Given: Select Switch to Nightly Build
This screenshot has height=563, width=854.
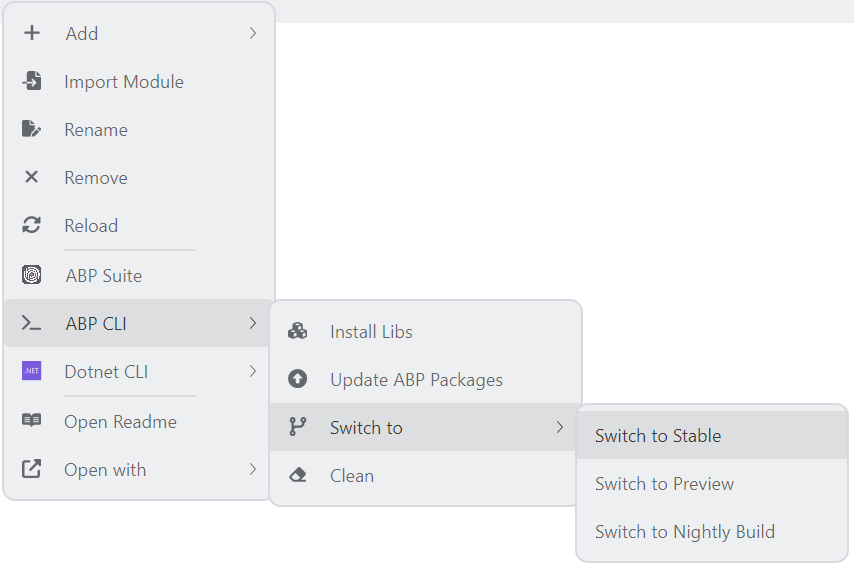Looking at the screenshot, I should tap(684, 532).
